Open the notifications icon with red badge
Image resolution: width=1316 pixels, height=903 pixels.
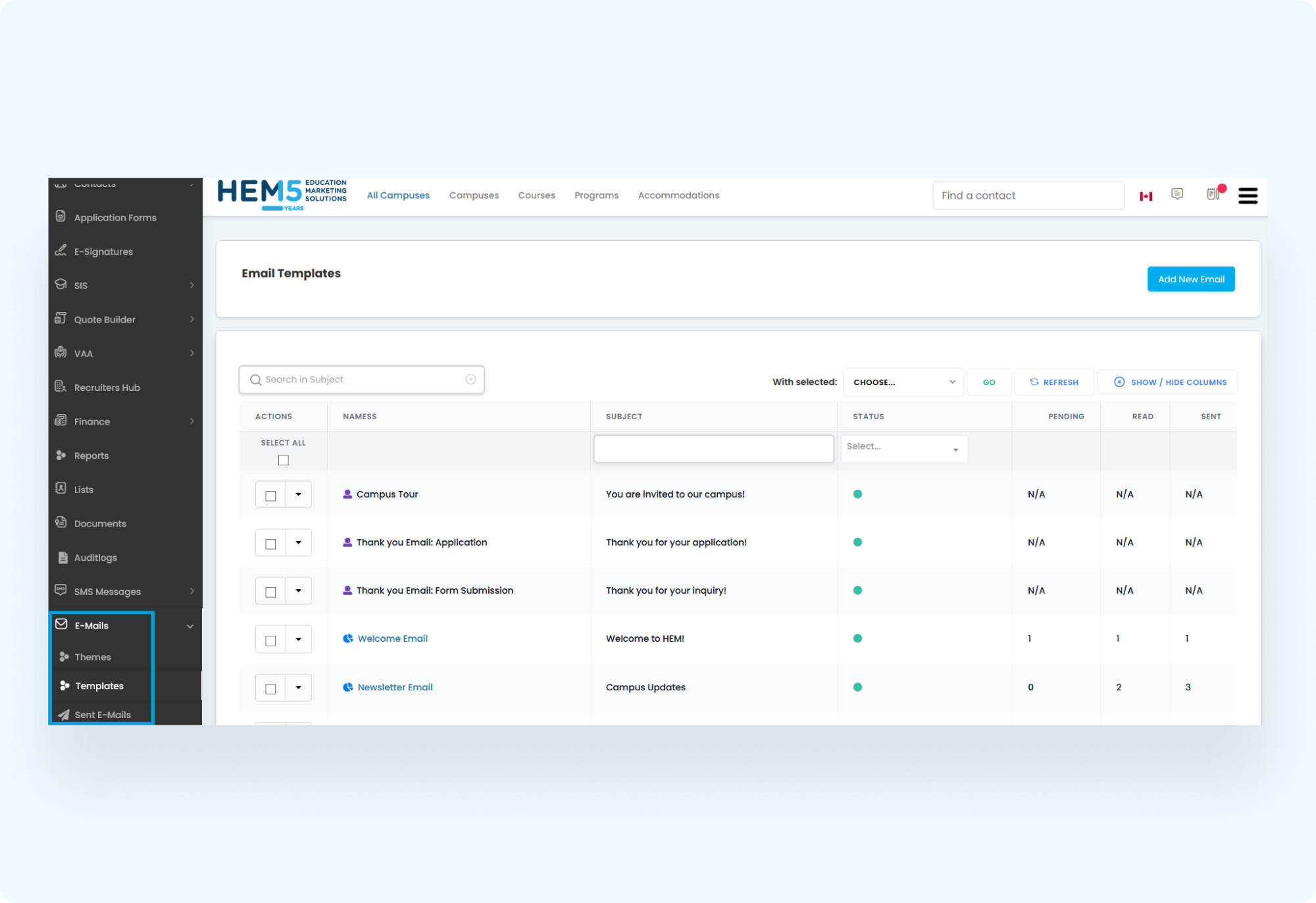click(1213, 194)
